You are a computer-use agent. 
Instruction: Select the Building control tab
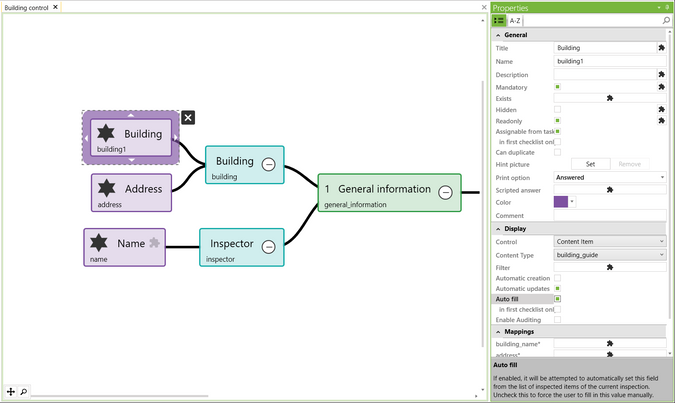pyautogui.click(x=26, y=7)
